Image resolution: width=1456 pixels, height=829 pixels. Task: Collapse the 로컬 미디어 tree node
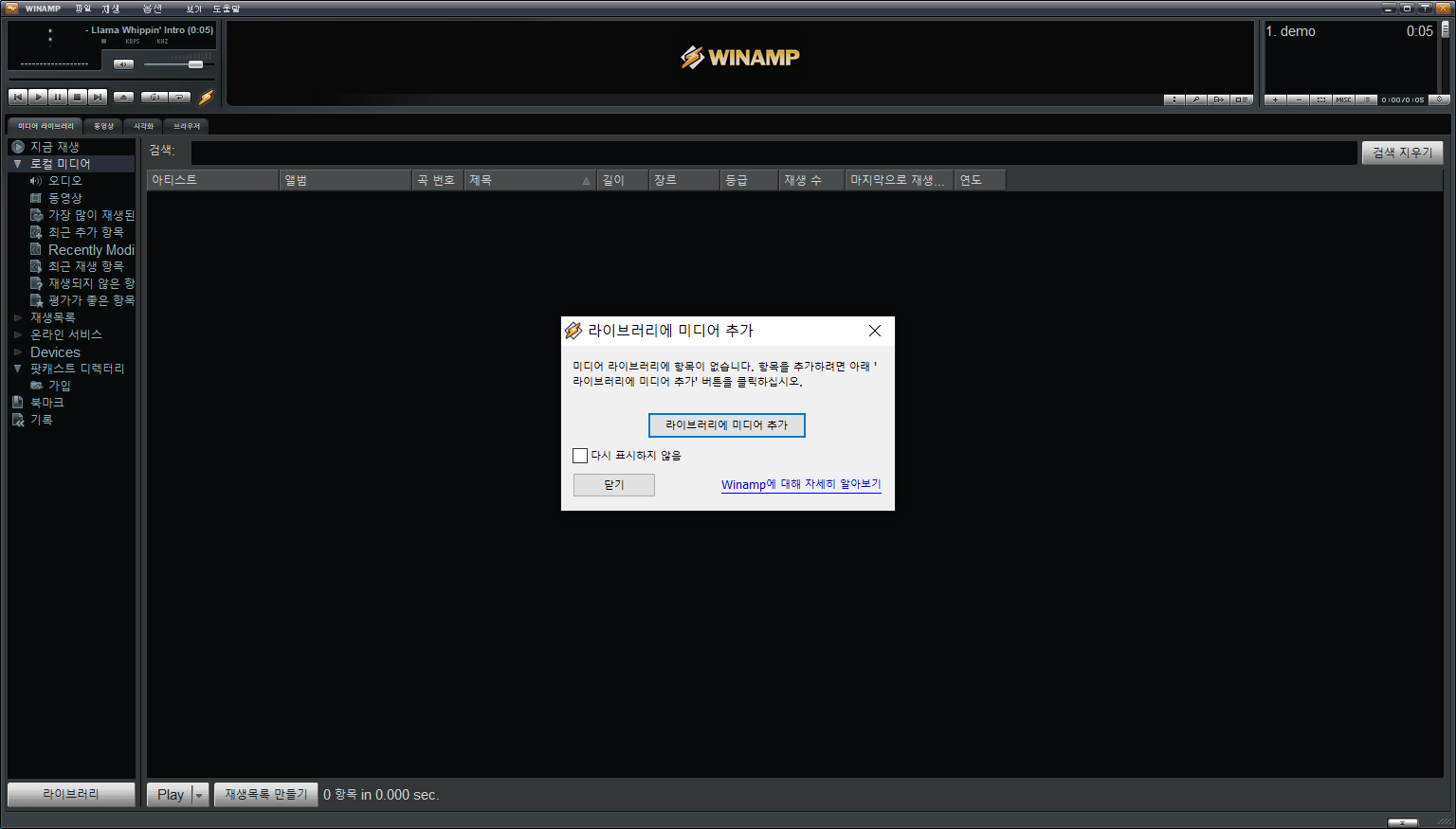pos(17,164)
